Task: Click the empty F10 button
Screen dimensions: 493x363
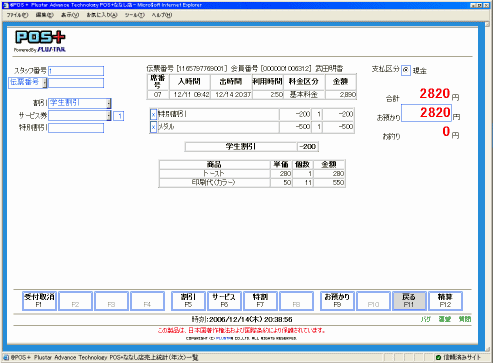Action: pos(373,301)
